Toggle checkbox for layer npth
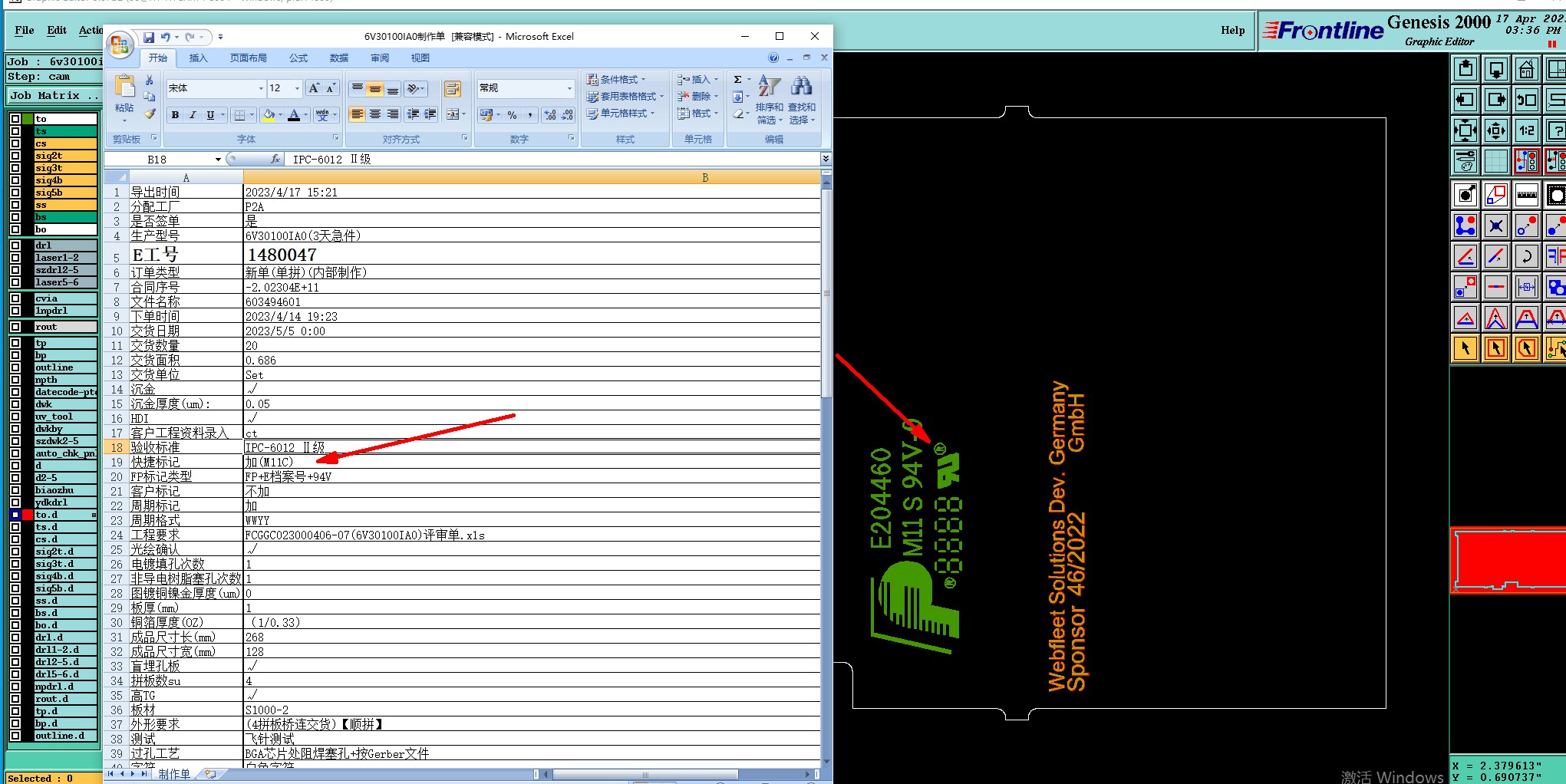The height and width of the screenshot is (784, 1566). click(x=15, y=380)
